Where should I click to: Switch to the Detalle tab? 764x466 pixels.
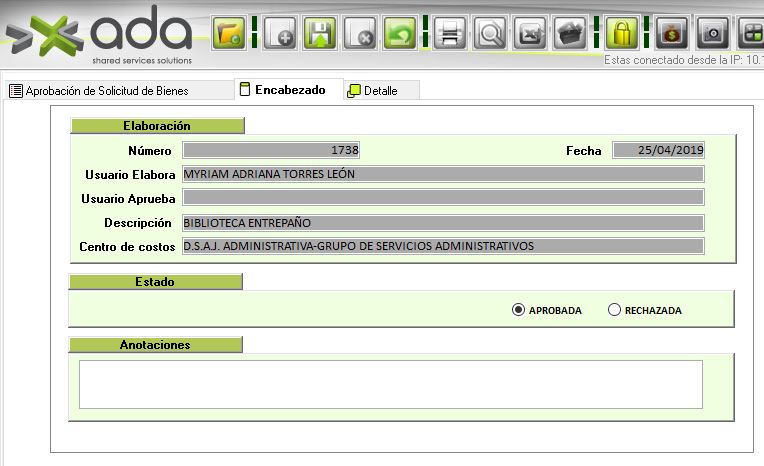pos(380,90)
